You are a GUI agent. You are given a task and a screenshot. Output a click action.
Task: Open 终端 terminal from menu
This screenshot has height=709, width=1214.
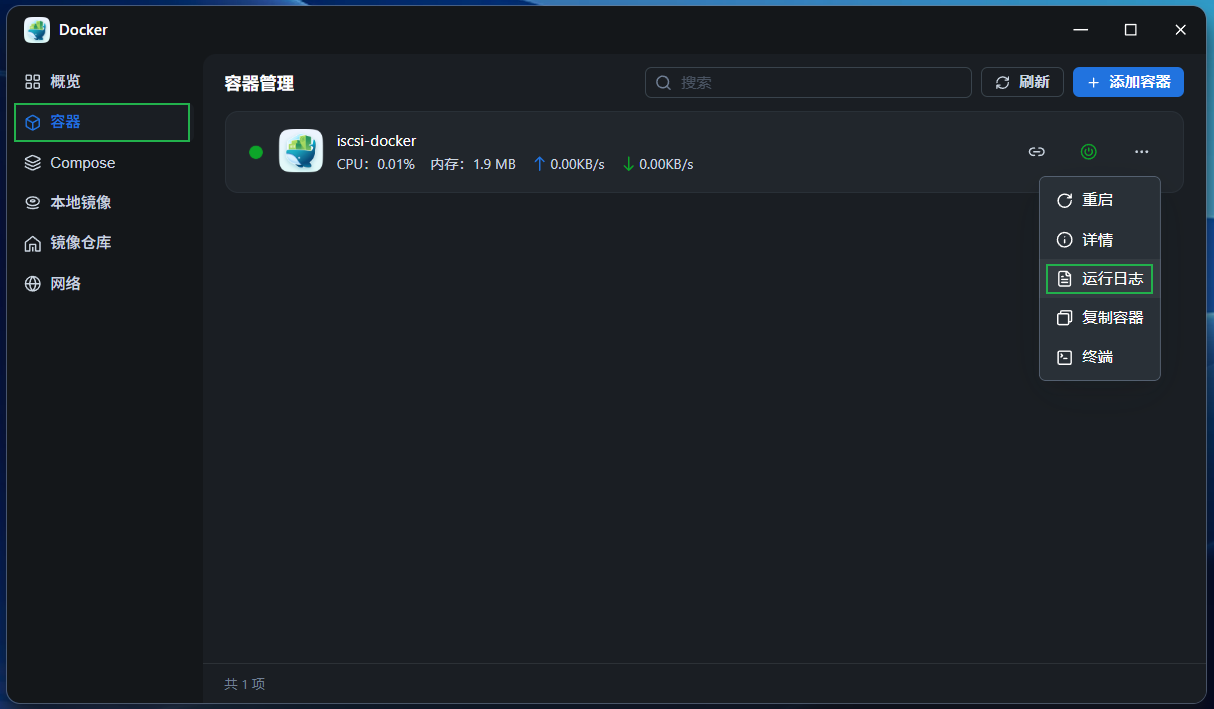(1099, 357)
